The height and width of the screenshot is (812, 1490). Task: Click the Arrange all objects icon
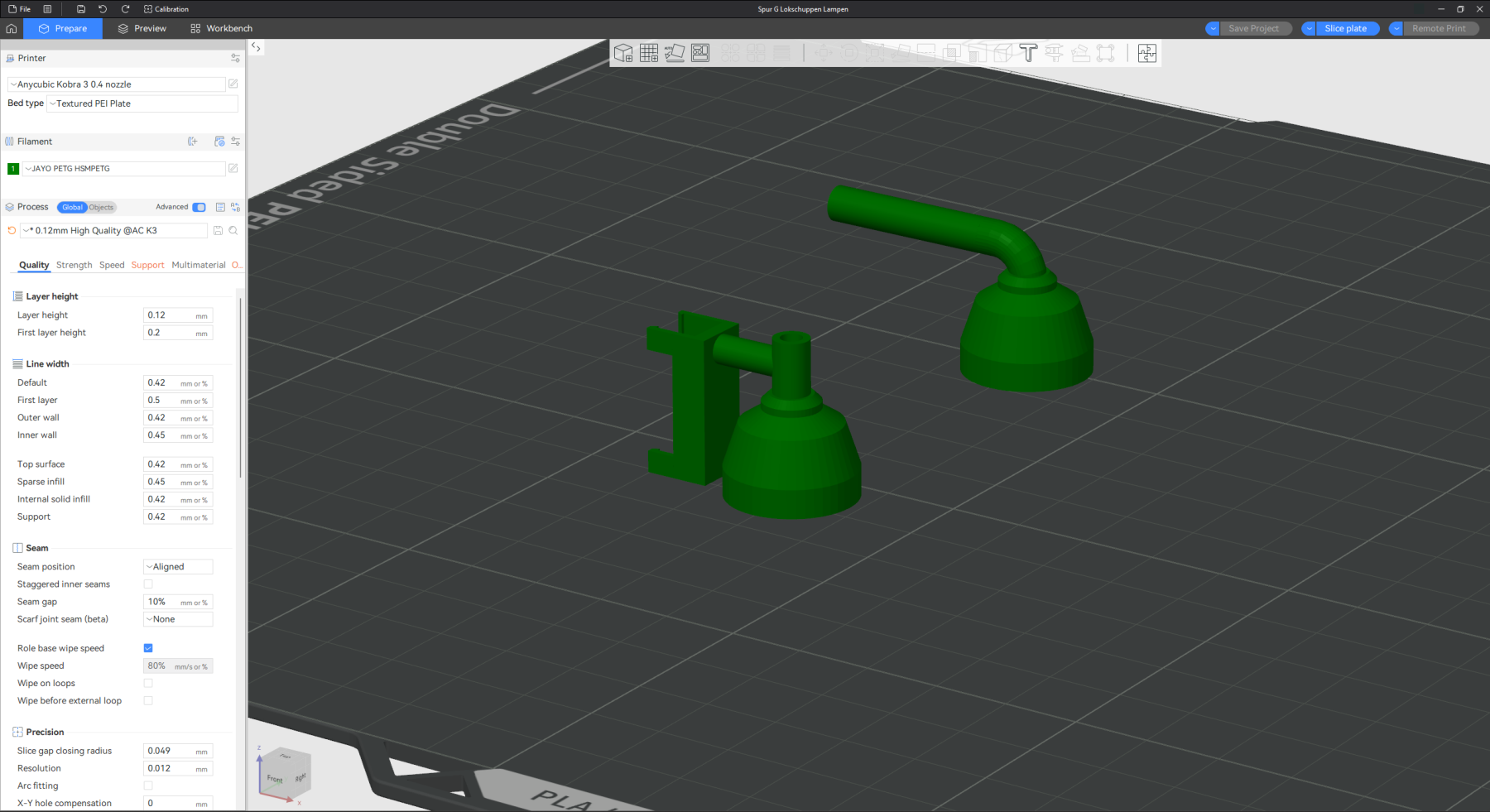[700, 54]
